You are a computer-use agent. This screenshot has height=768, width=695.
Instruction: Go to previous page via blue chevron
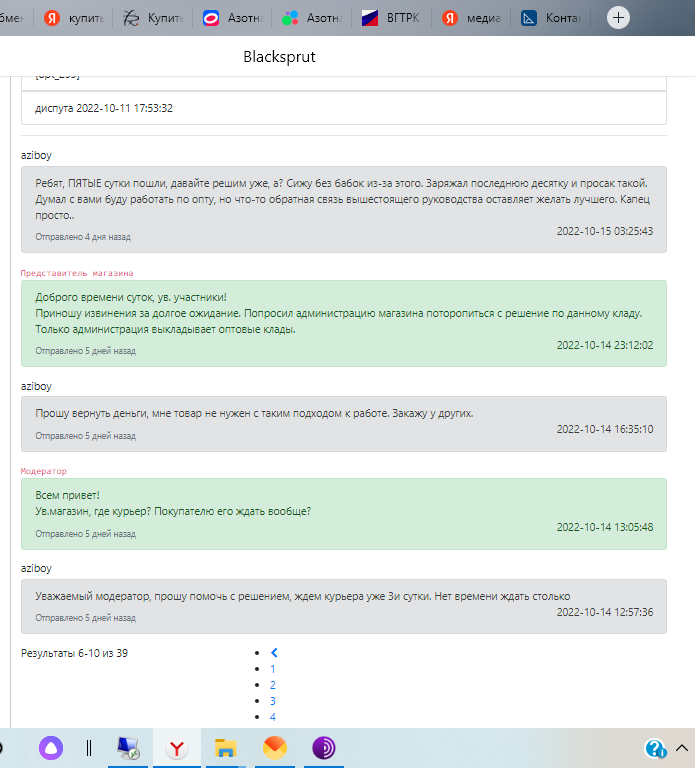tap(274, 652)
